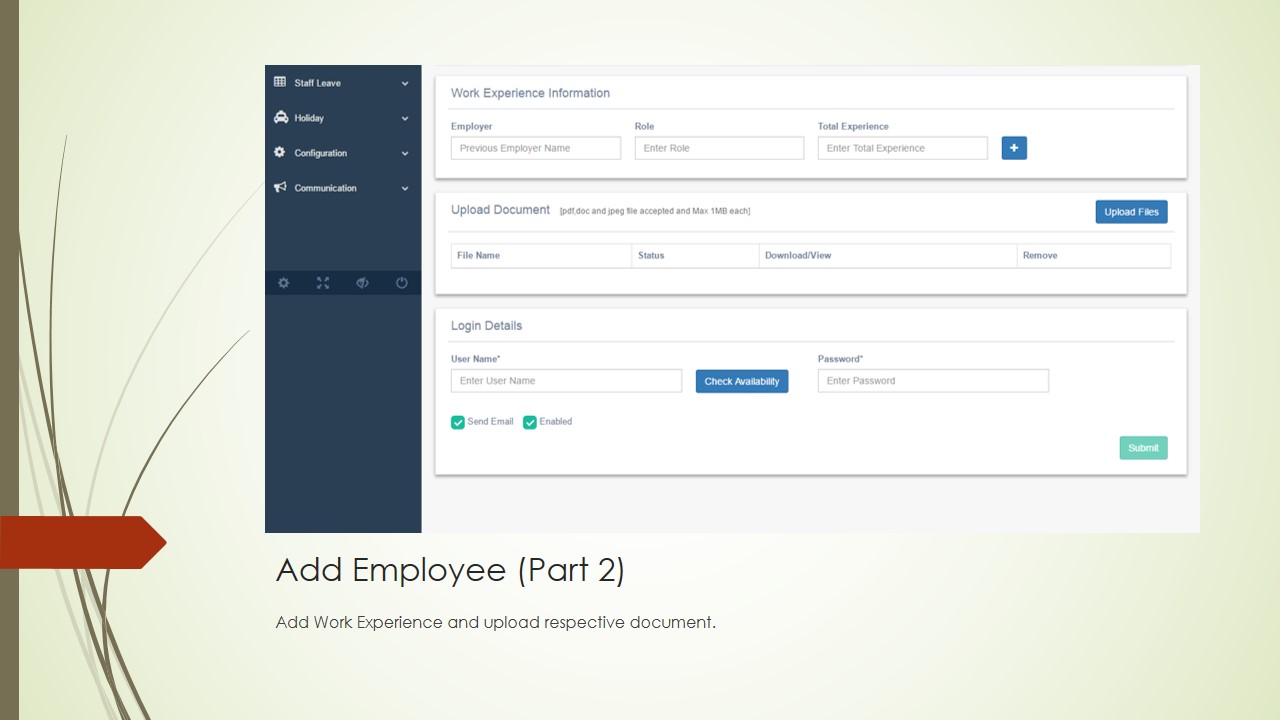Uncheck the Send Email checkbox
Screen dimensions: 1280x720
458,422
